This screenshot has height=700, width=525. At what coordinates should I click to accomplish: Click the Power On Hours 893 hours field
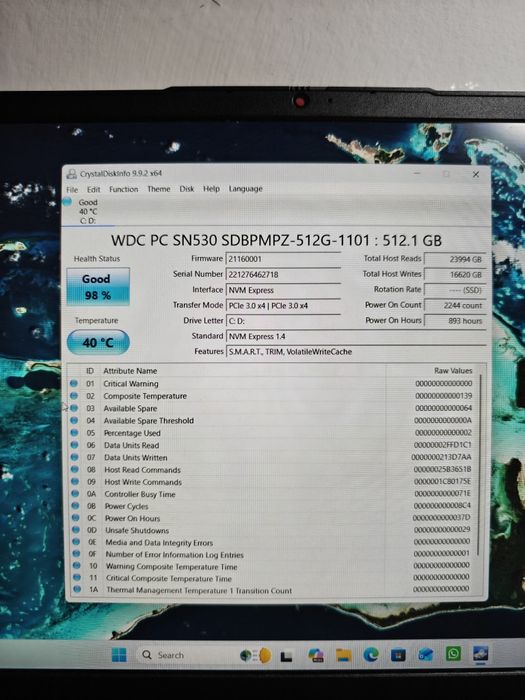coord(454,321)
